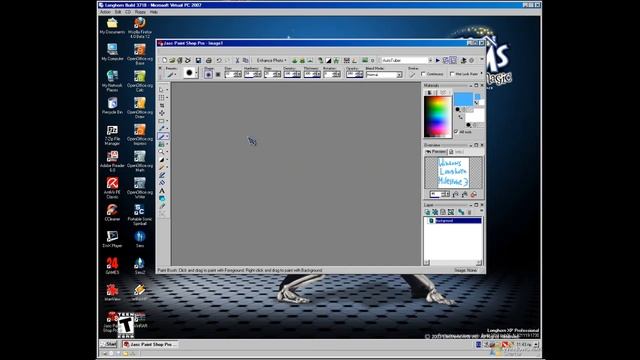Click New Raster Layer icon in Layer palette
The image size is (640, 360).
coord(427,212)
